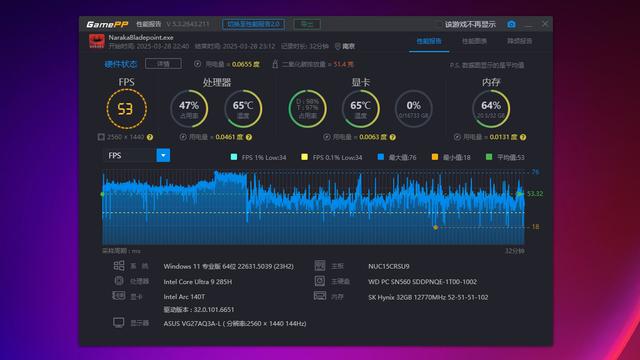Viewport: 640px width, 360px height.
Task: Click the ASUS VG27AQ3A-L display text
Action: coord(235,323)
